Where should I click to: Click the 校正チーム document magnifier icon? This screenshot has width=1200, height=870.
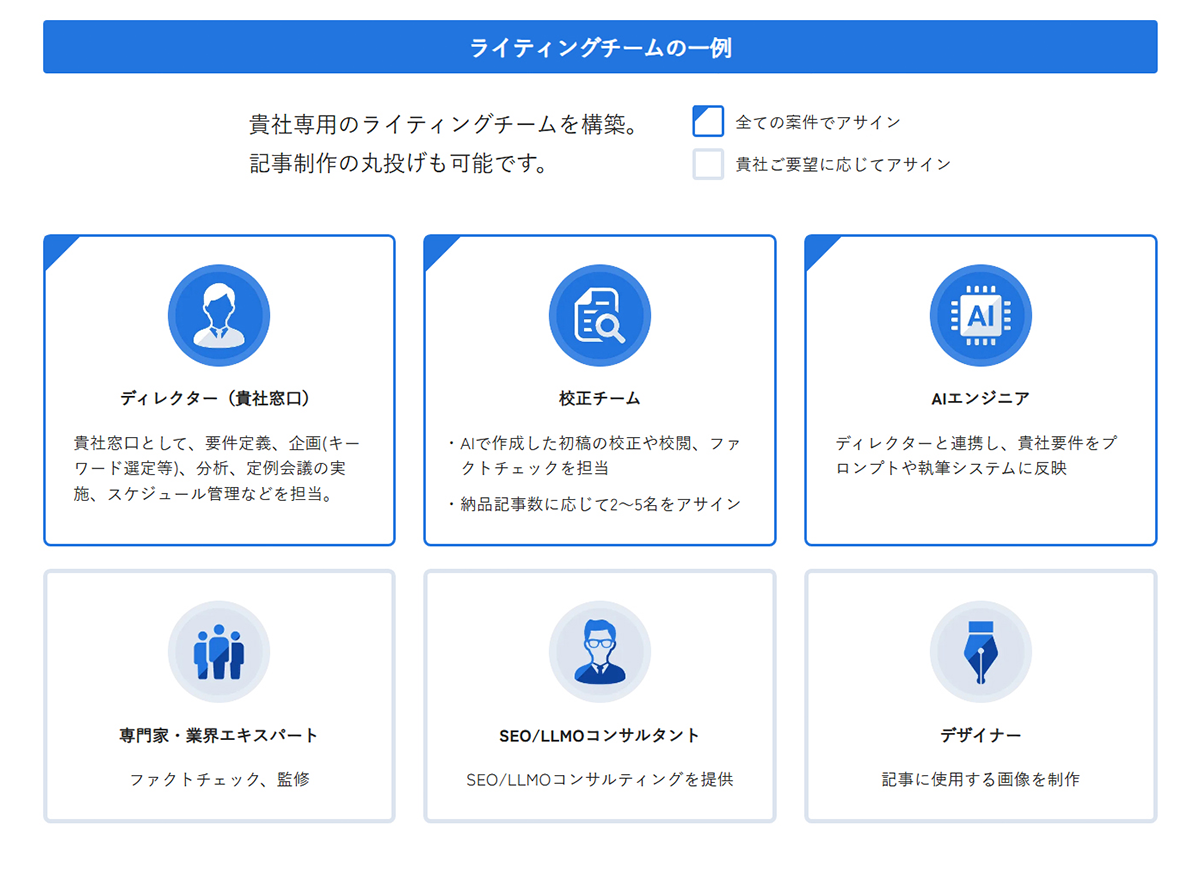[599, 314]
